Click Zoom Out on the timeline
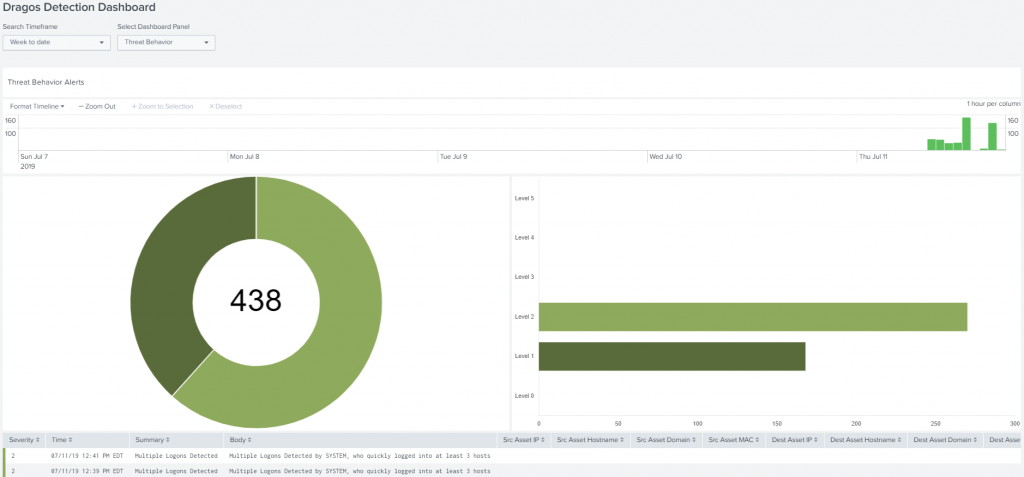Viewport: 1024px width, 477px height. click(x=97, y=107)
